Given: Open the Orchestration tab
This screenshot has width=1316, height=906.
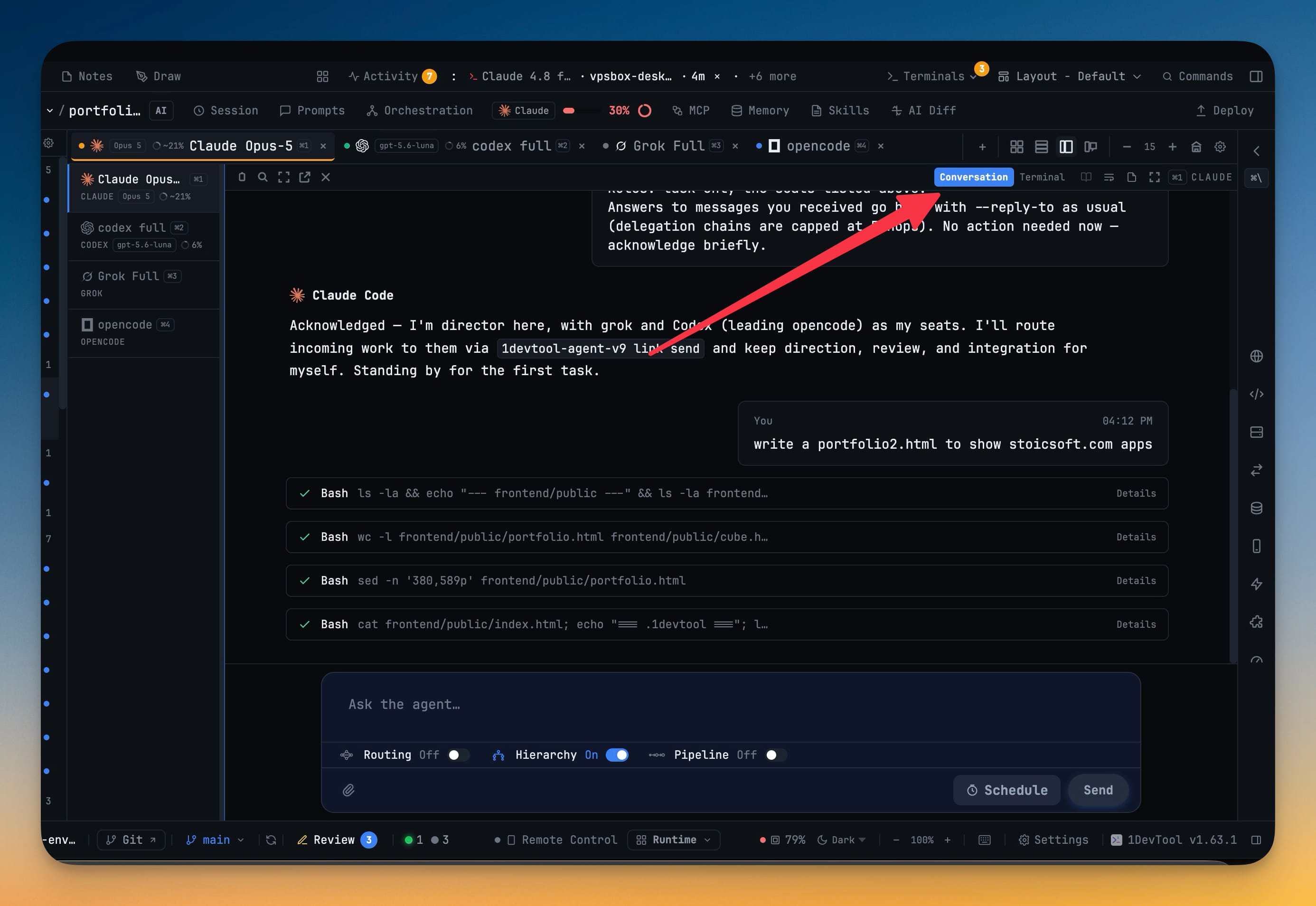Looking at the screenshot, I should tap(420, 110).
